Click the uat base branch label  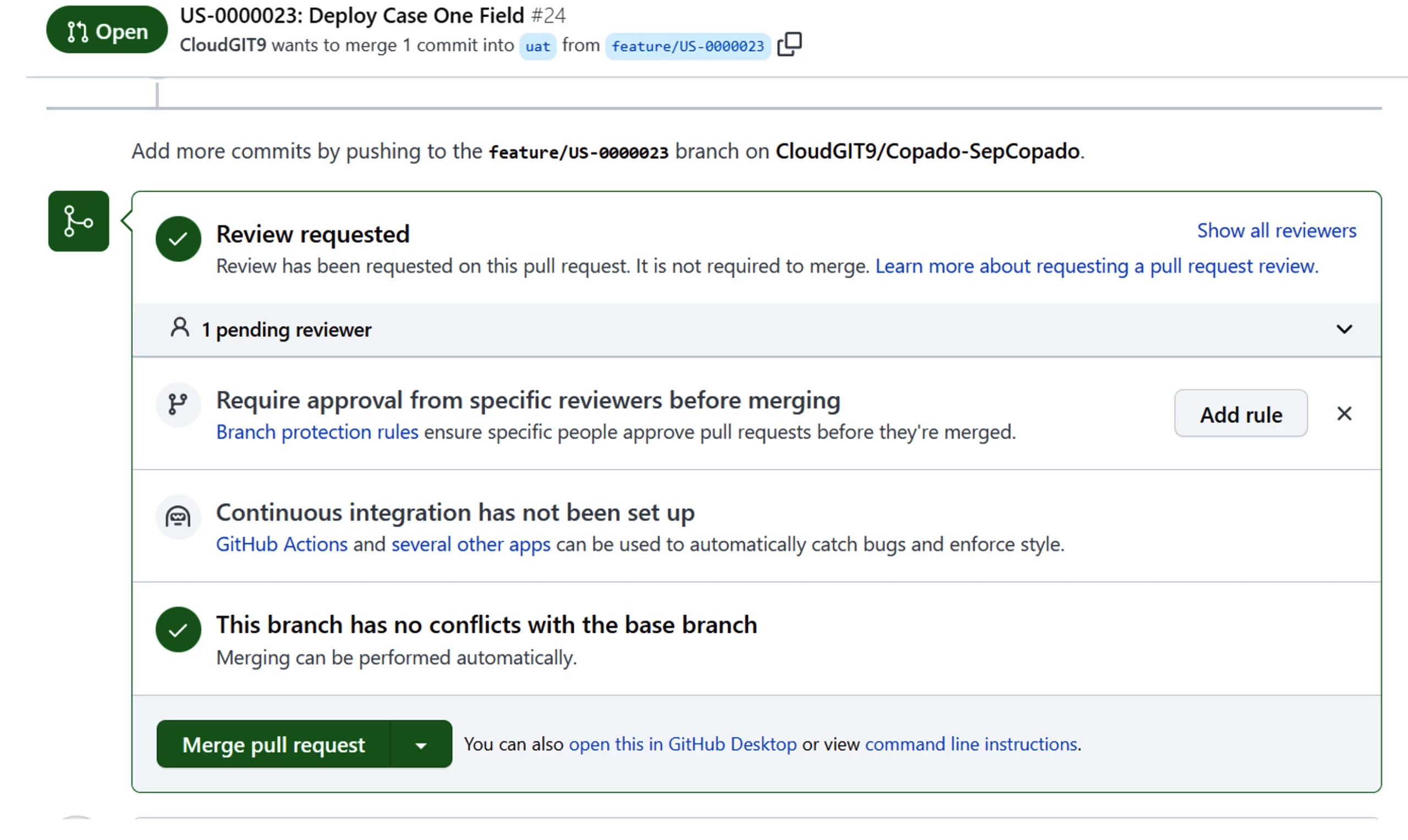coord(537,46)
